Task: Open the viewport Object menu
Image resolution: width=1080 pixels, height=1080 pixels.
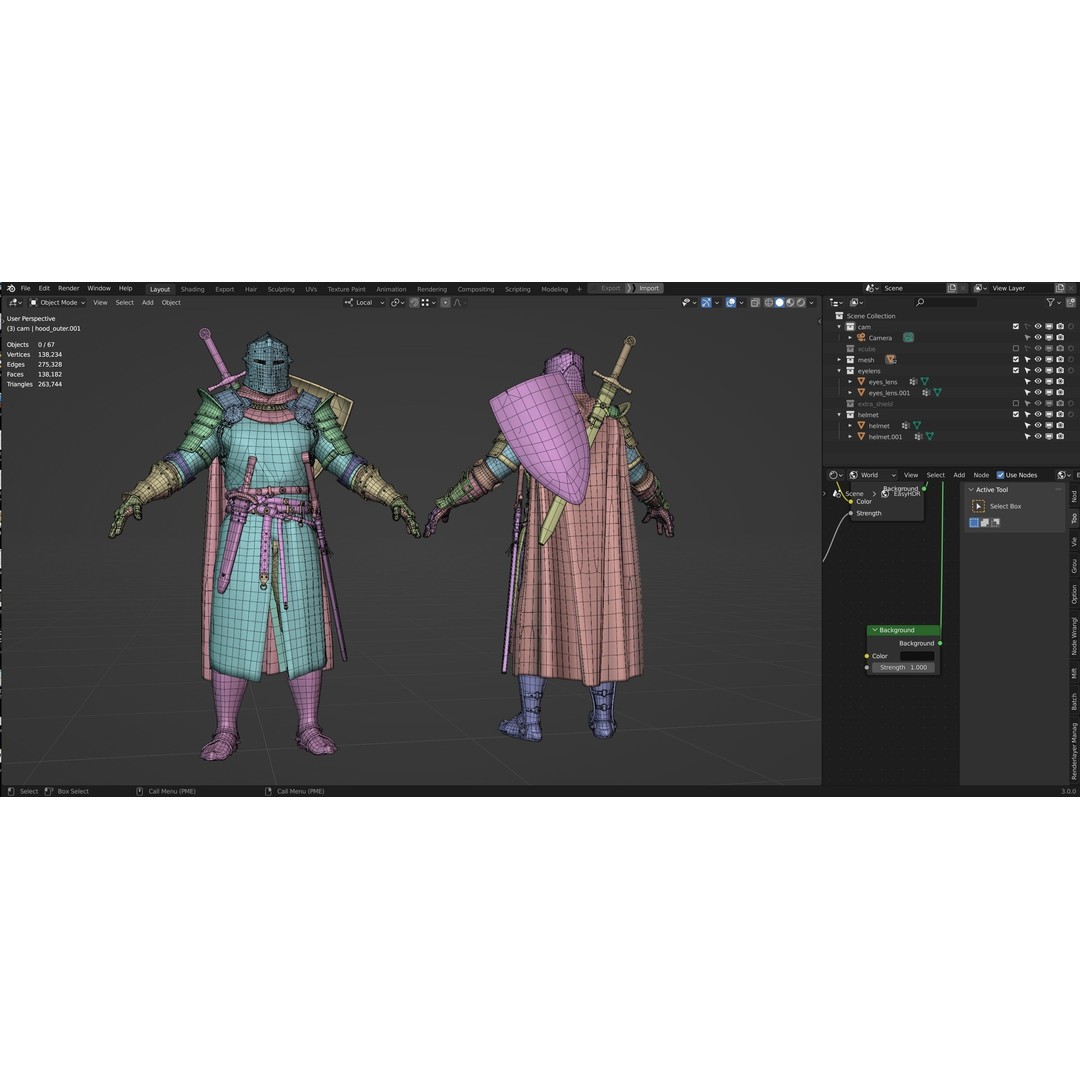Action: [171, 302]
